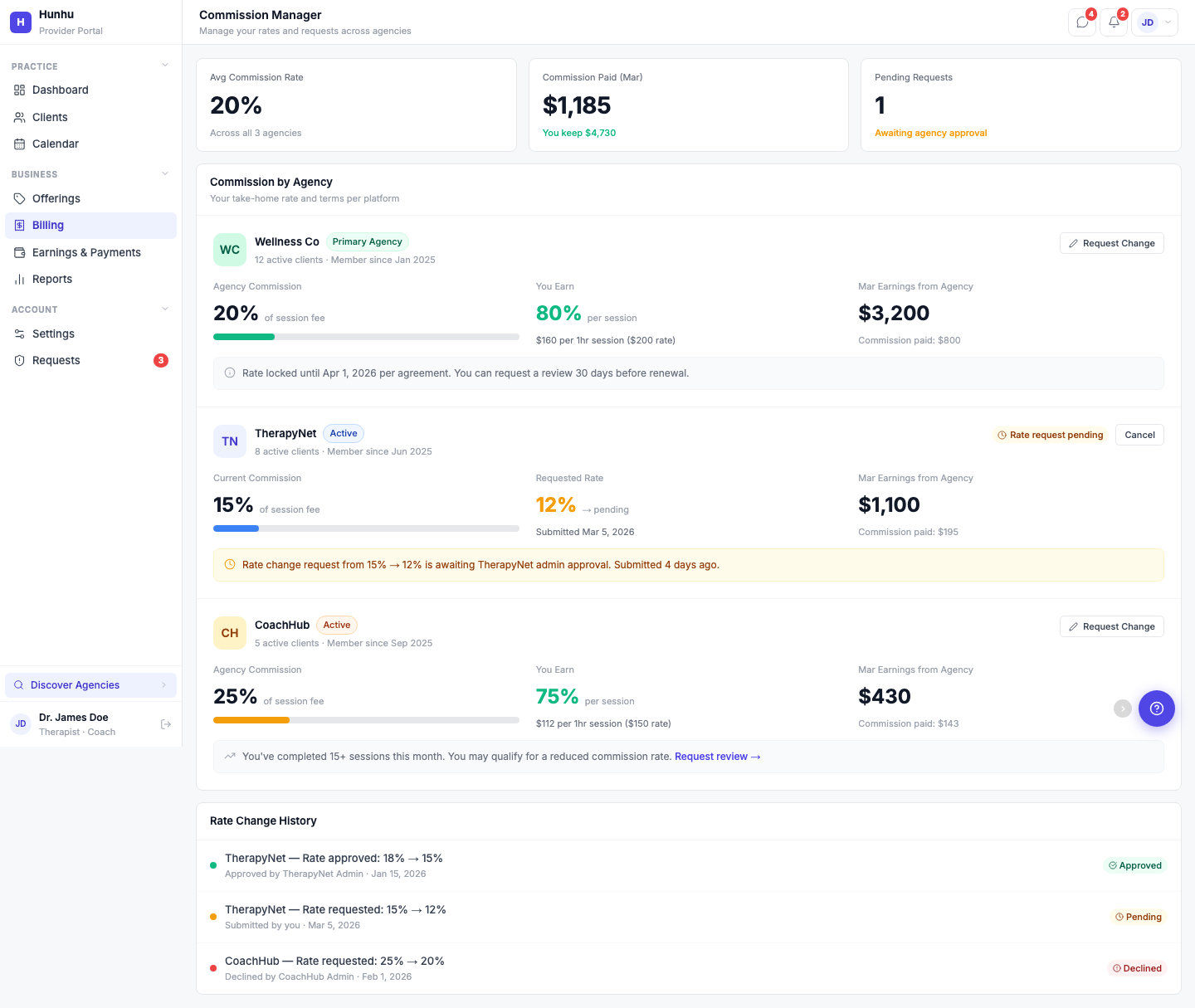
Task: Collapse the Business section in sidebar
Action: pyautogui.click(x=164, y=173)
